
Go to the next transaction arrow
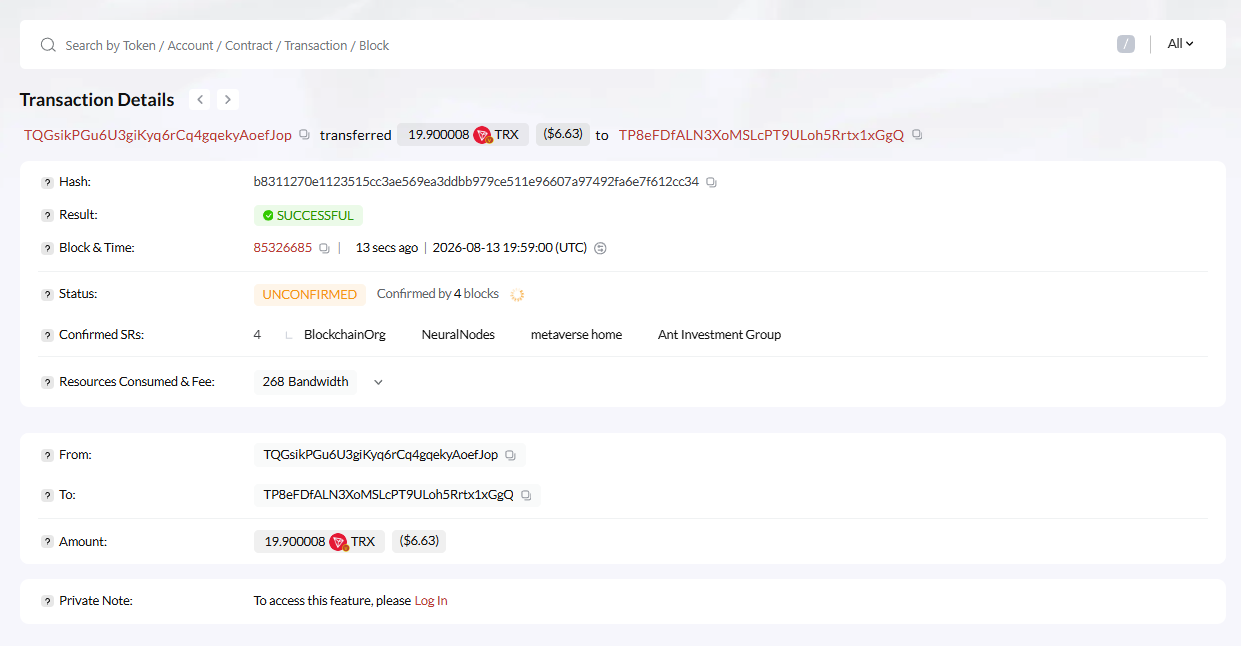click(228, 99)
